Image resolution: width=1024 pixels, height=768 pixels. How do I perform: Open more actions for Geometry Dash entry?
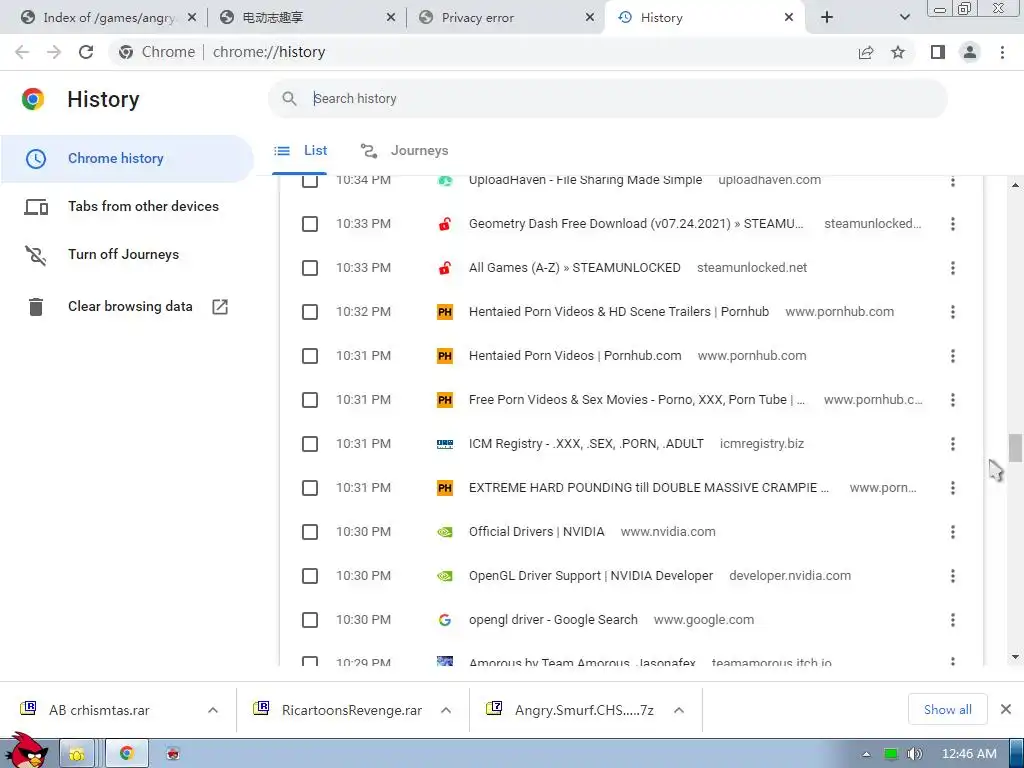[953, 224]
